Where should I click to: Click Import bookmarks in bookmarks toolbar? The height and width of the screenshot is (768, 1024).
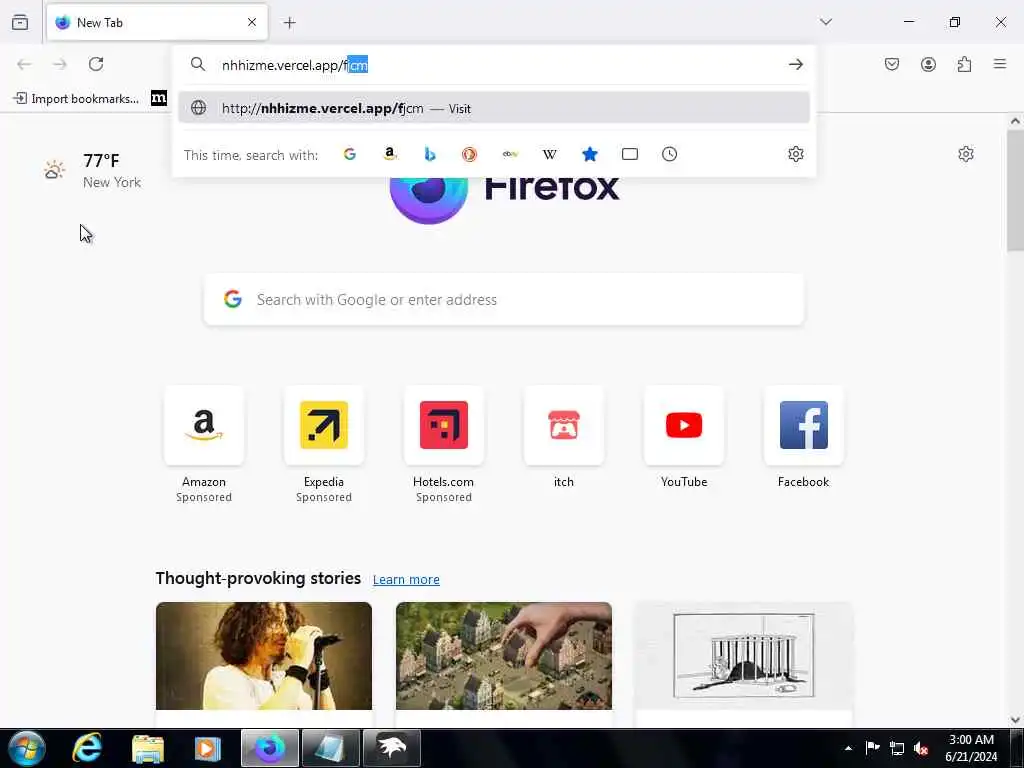(x=76, y=99)
